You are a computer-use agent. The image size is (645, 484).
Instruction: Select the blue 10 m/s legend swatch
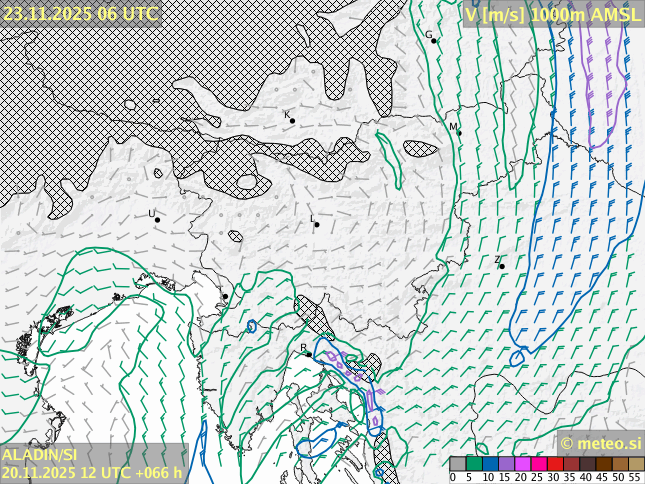[x=490, y=464]
